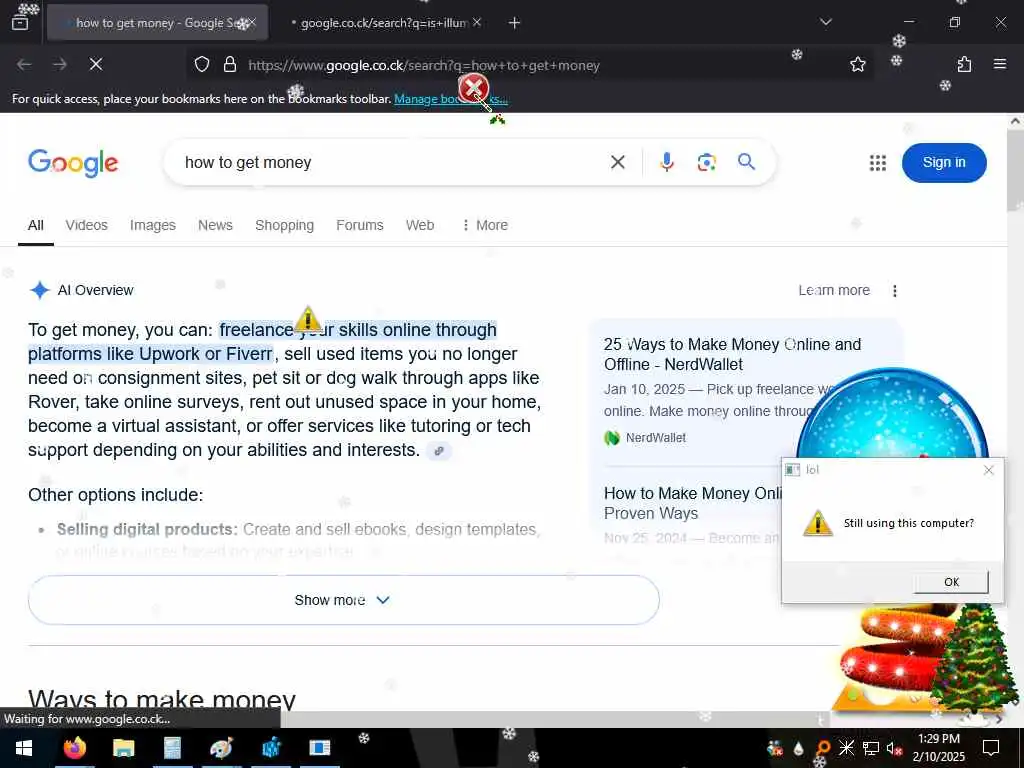
Task: Switch to Forums results
Action: [x=360, y=225]
